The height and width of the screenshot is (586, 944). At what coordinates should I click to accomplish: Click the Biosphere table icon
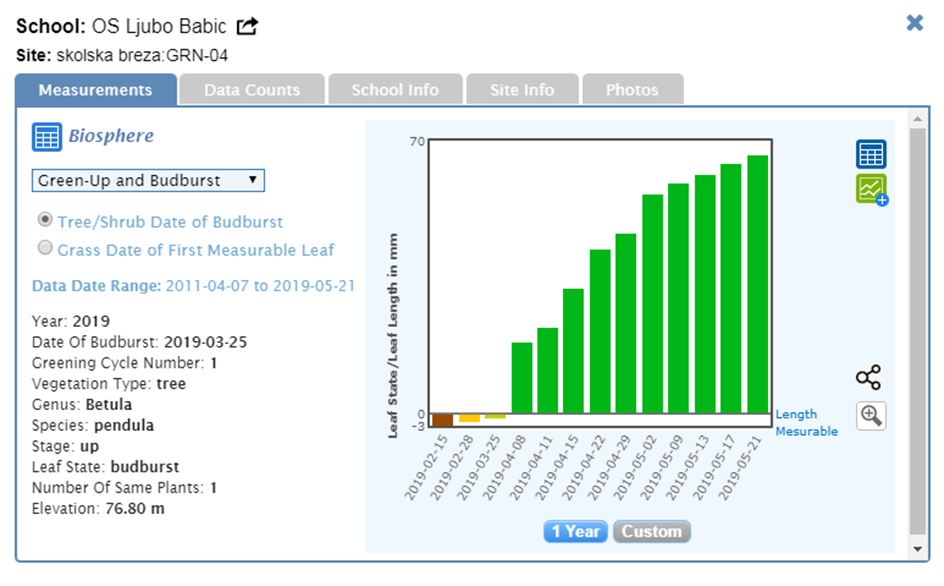(x=46, y=137)
